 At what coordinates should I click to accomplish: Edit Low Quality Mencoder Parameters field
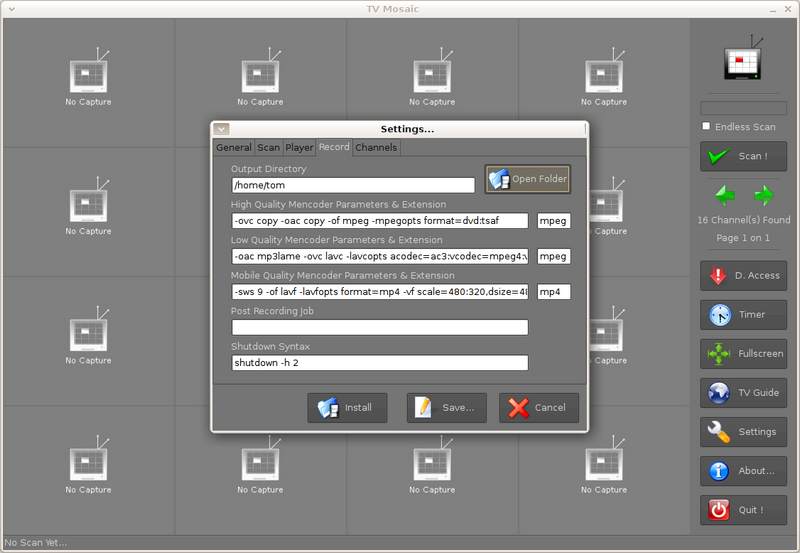380,256
